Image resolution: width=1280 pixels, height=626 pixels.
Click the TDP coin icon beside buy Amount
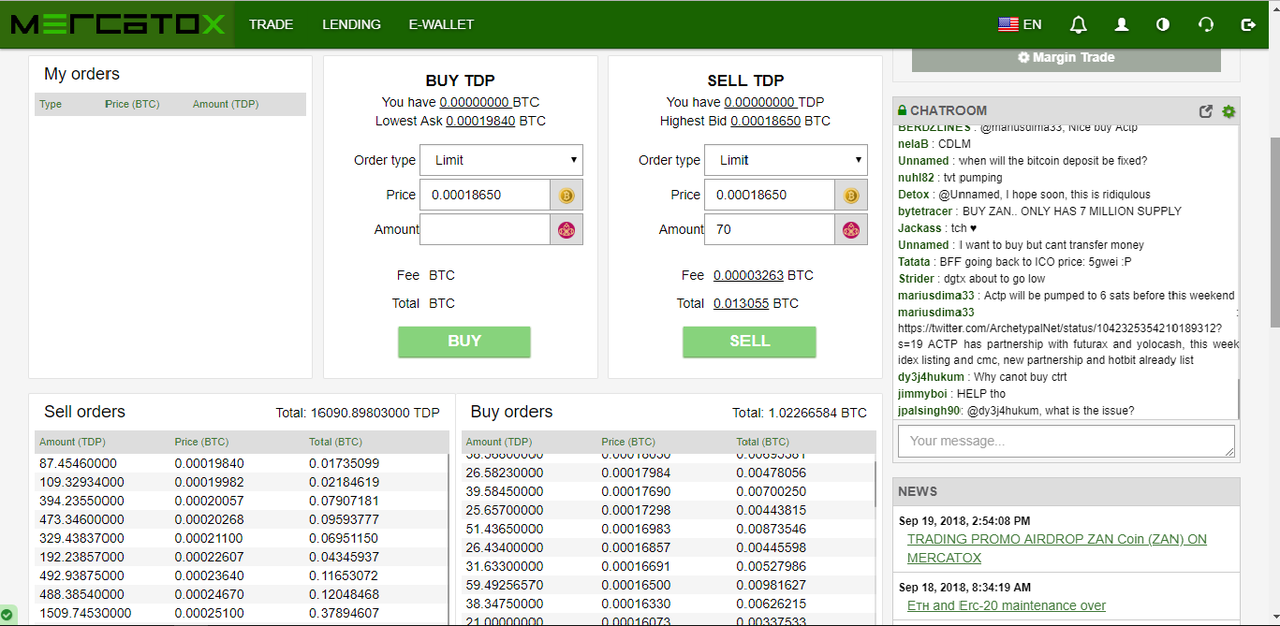[566, 230]
